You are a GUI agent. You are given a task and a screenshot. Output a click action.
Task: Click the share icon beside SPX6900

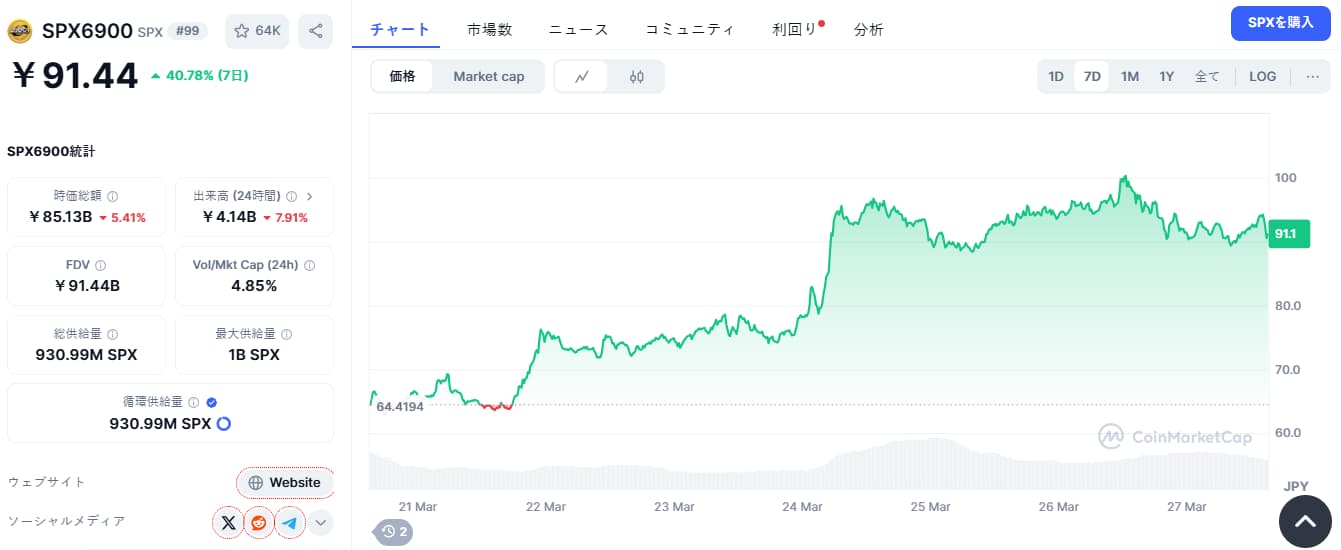pos(316,31)
